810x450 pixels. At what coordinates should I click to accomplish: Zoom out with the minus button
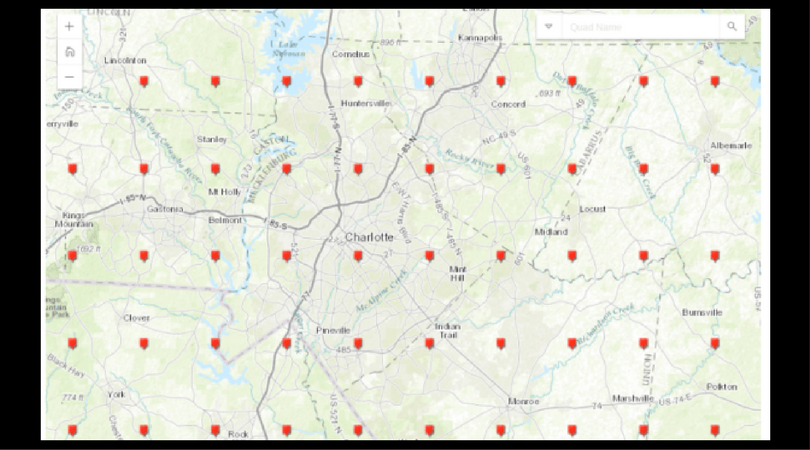point(69,77)
